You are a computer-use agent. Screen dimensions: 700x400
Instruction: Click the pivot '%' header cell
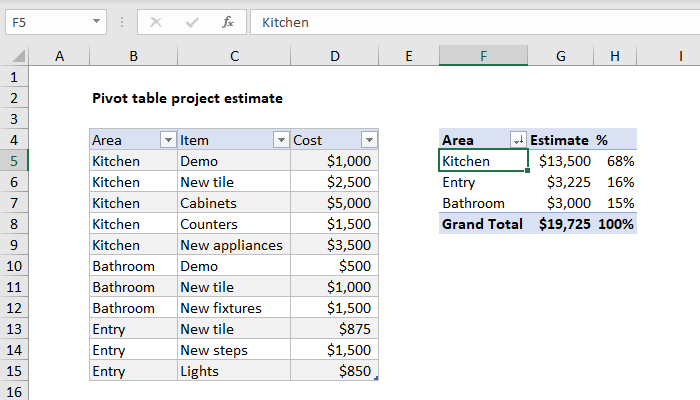point(615,140)
